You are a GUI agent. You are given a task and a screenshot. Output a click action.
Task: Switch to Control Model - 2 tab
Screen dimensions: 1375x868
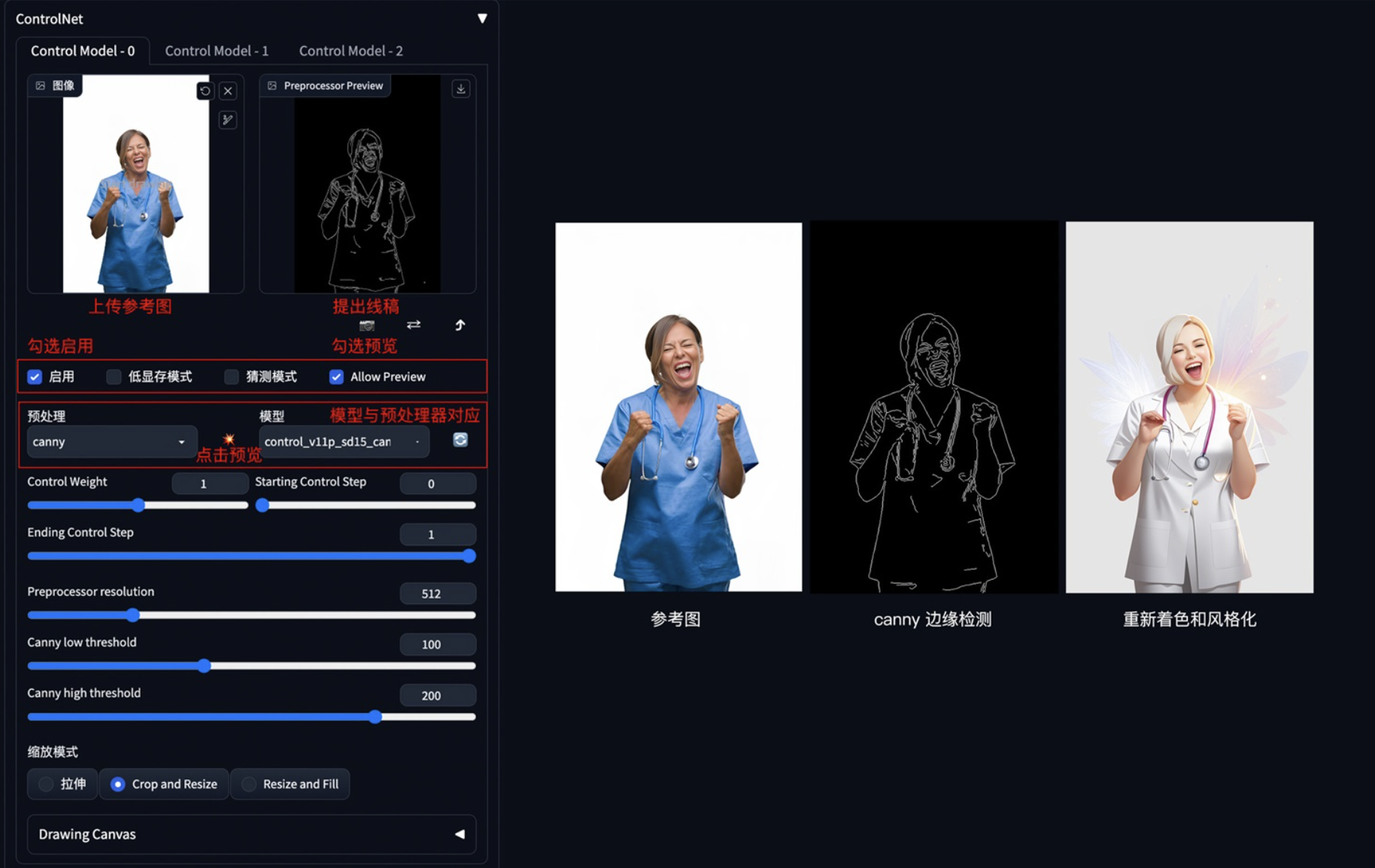coord(351,50)
